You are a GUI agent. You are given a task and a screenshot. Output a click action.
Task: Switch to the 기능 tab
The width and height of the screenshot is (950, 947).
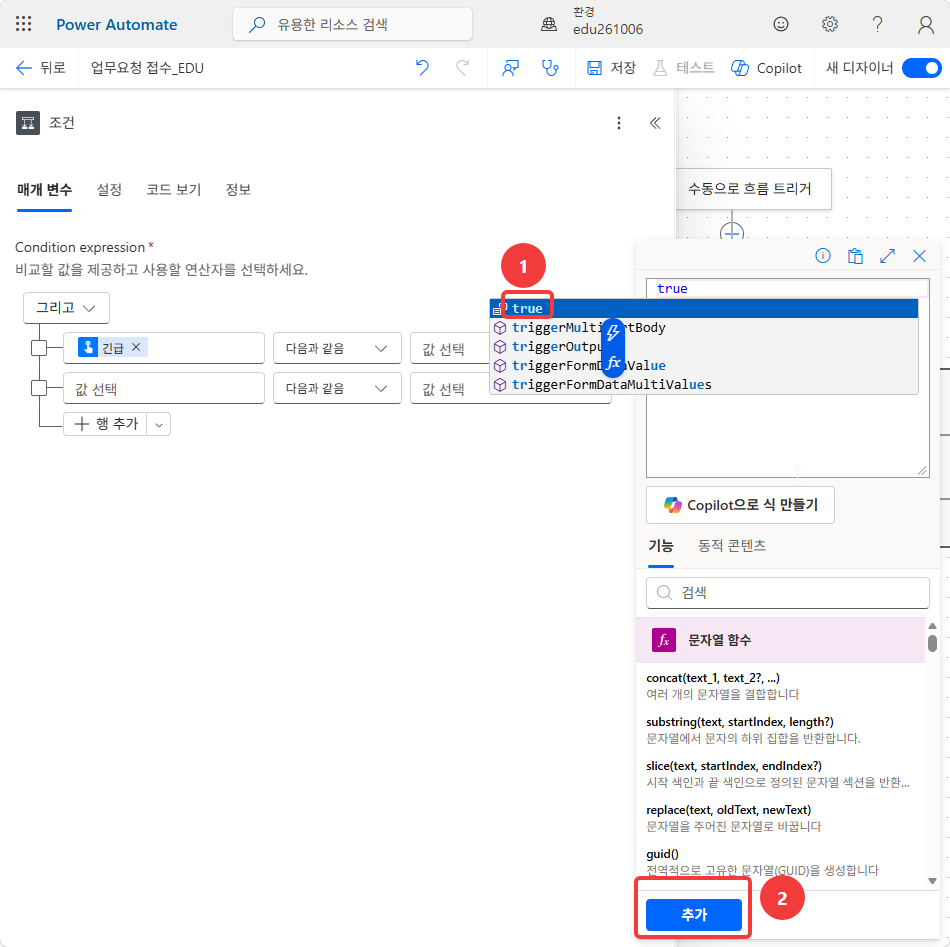point(660,546)
